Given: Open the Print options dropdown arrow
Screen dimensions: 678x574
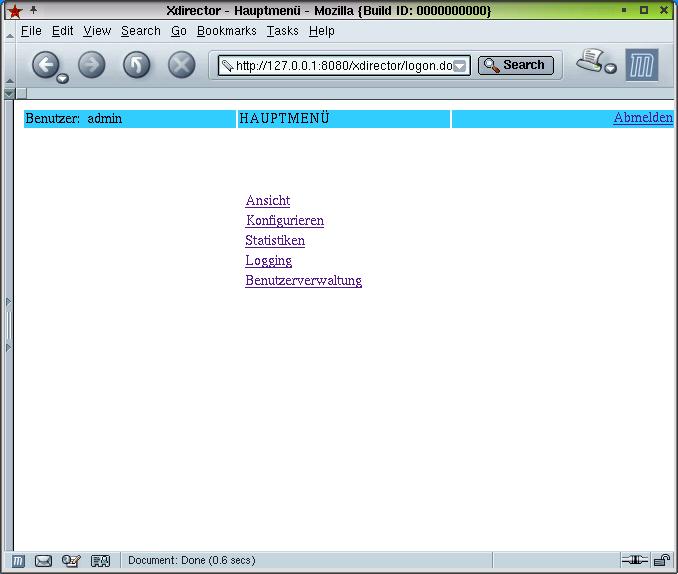Looking at the screenshot, I should [610, 70].
